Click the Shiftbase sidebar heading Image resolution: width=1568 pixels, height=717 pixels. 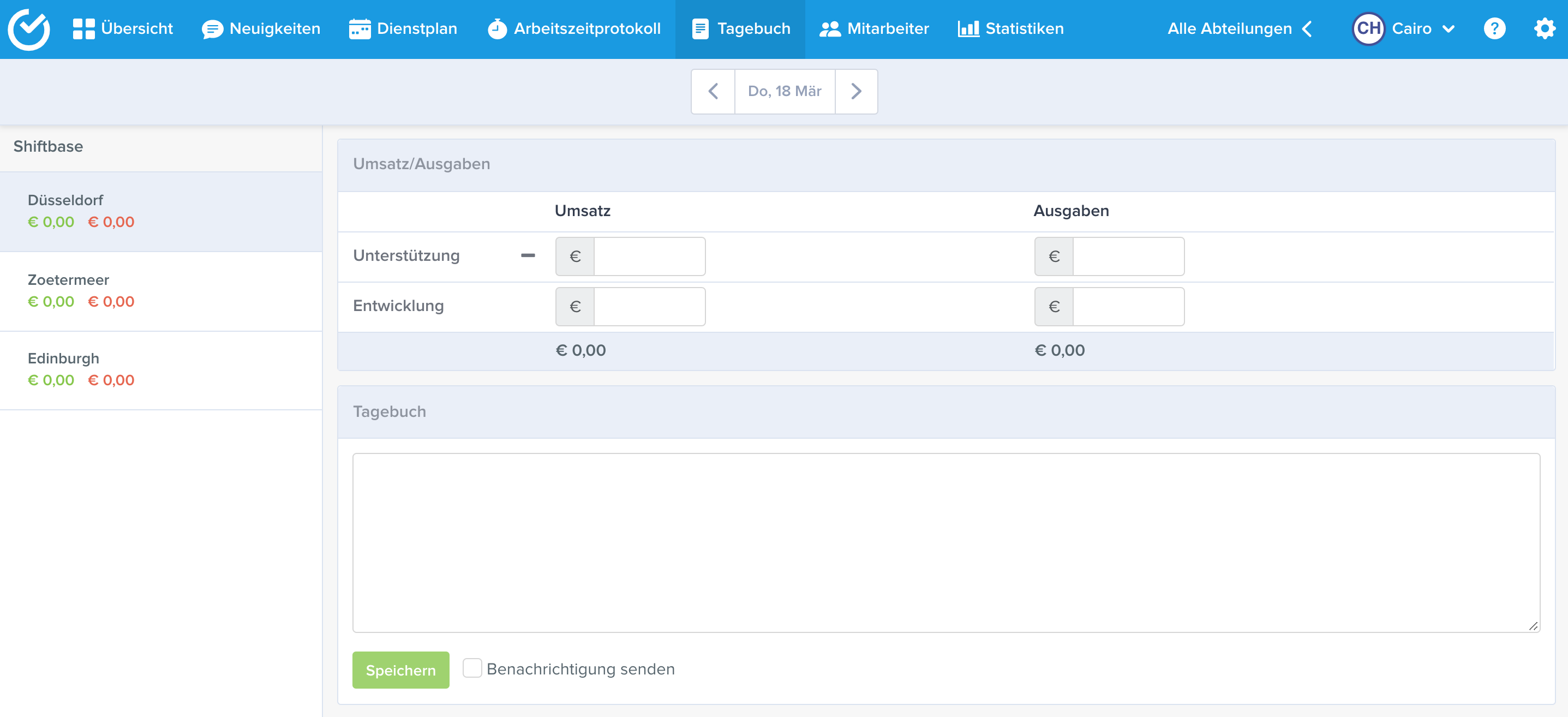tap(48, 146)
